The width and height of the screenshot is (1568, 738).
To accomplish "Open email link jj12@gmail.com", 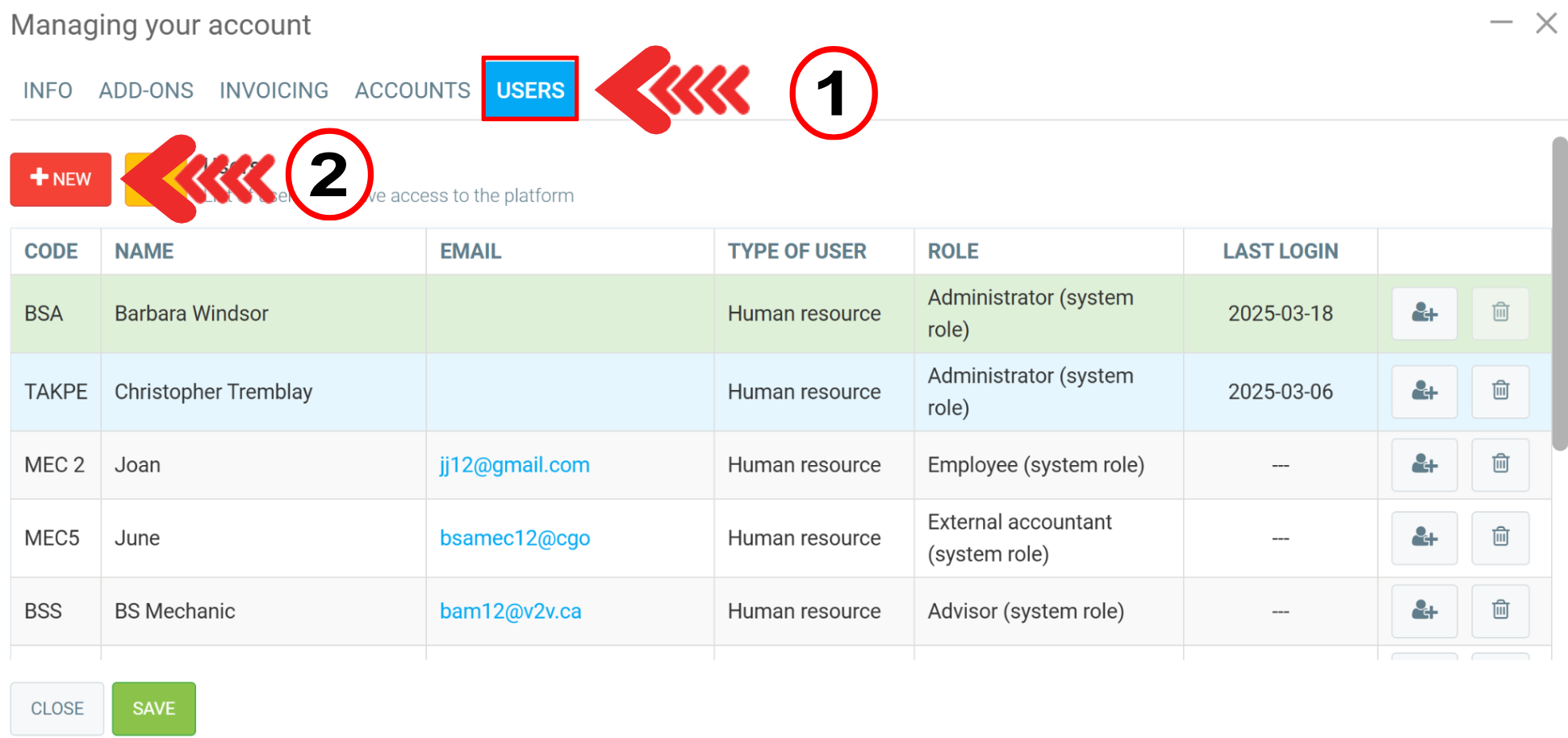I will click(x=515, y=465).
